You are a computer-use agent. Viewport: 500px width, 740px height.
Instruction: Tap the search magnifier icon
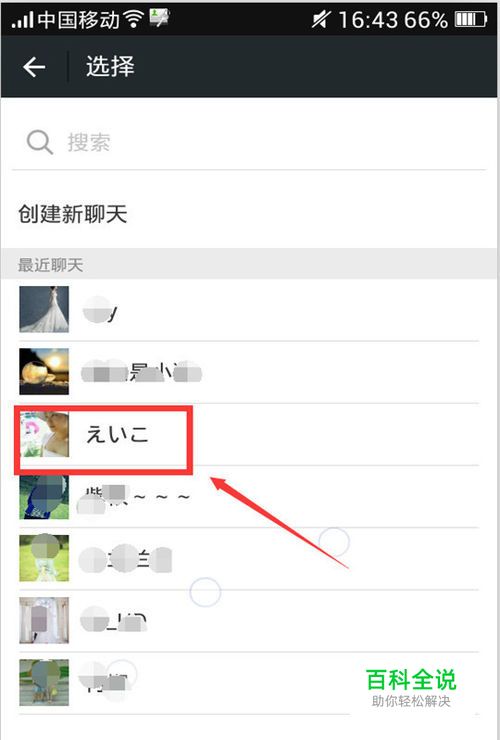pos(40,142)
